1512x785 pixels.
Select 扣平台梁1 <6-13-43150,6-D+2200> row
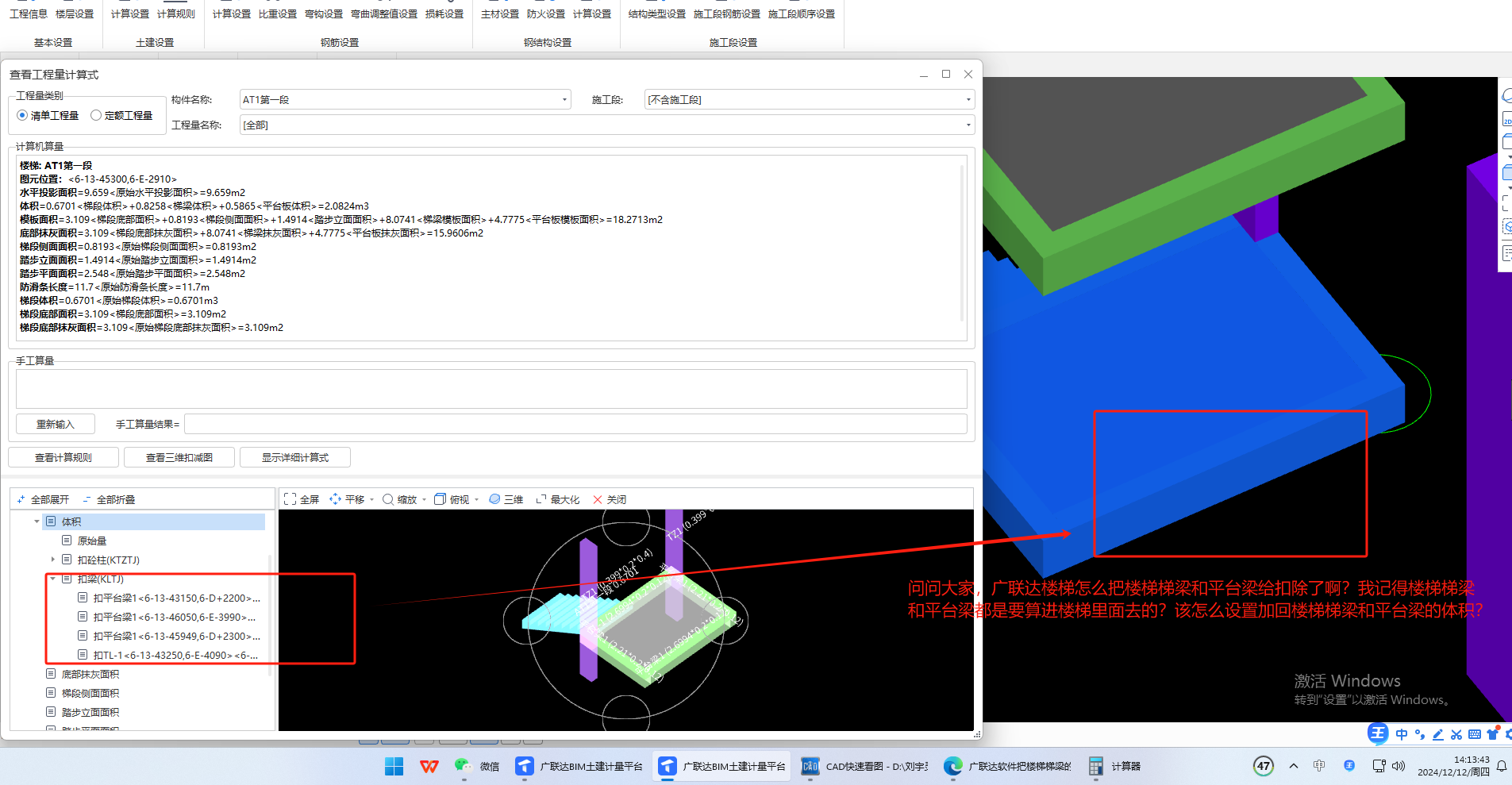point(176,598)
